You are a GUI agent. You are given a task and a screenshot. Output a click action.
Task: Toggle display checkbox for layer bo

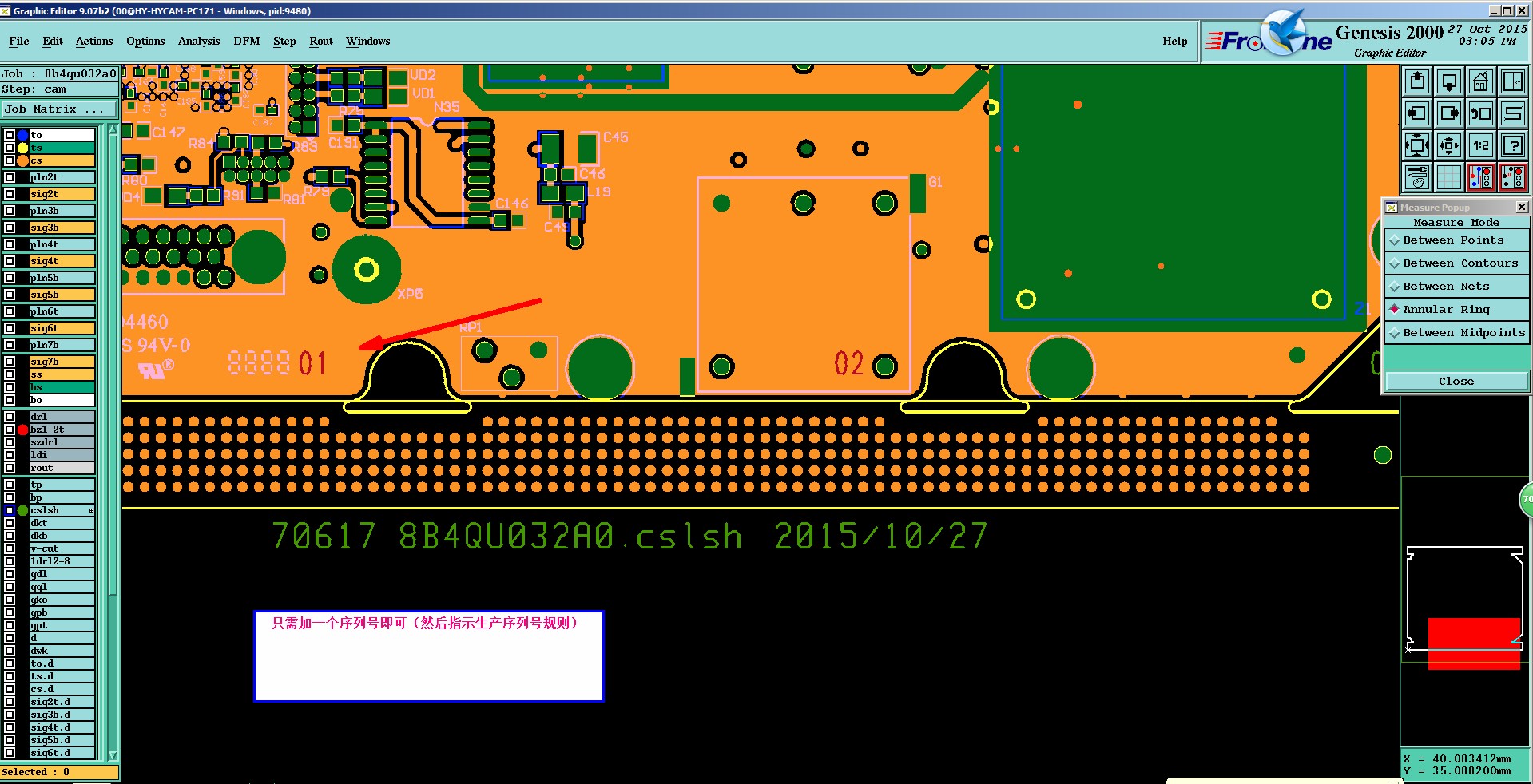[x=10, y=400]
